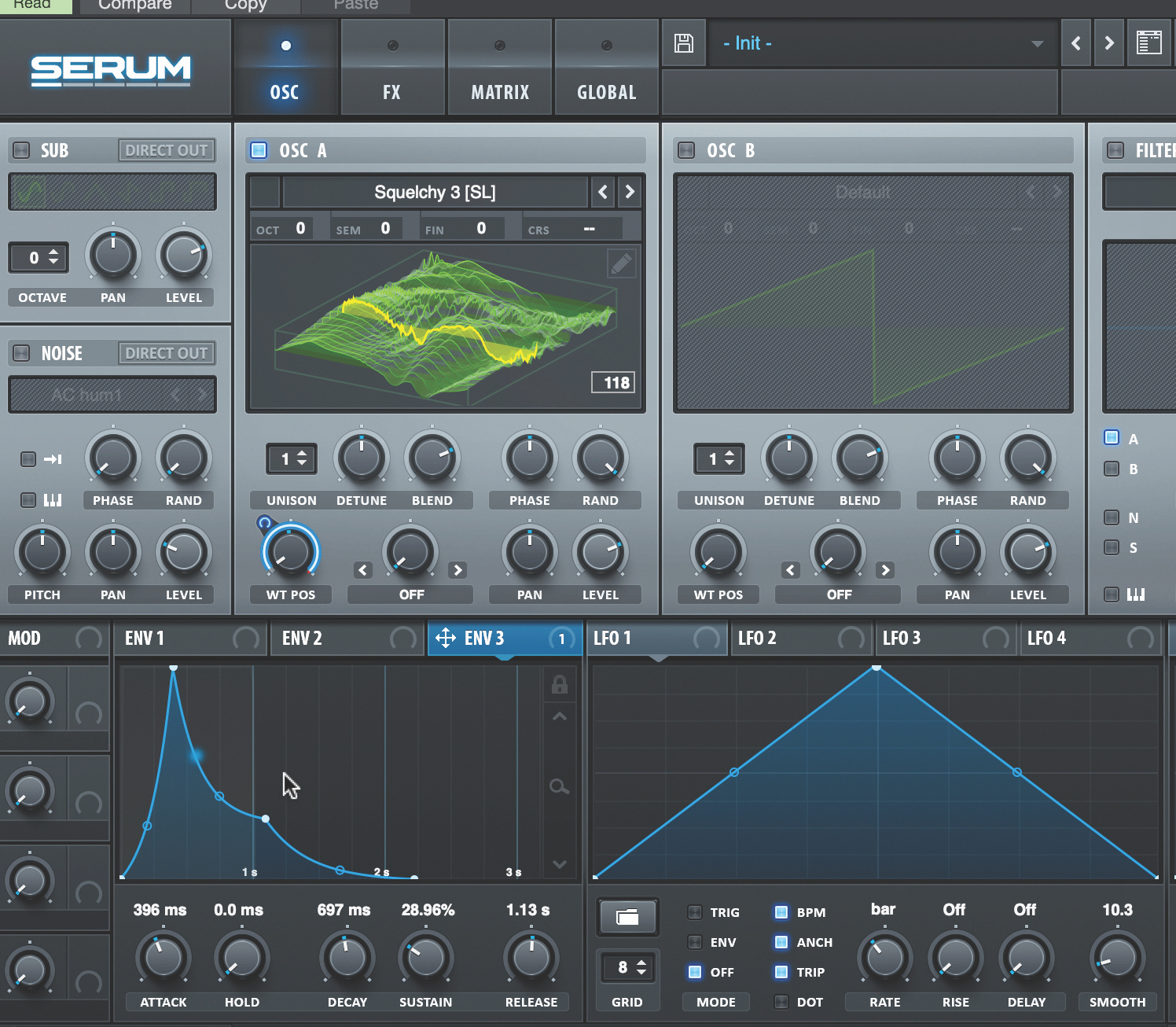Screen dimensions: 1176x1027
Task: Click the envelope scroll up chevron
Action: pos(560,716)
